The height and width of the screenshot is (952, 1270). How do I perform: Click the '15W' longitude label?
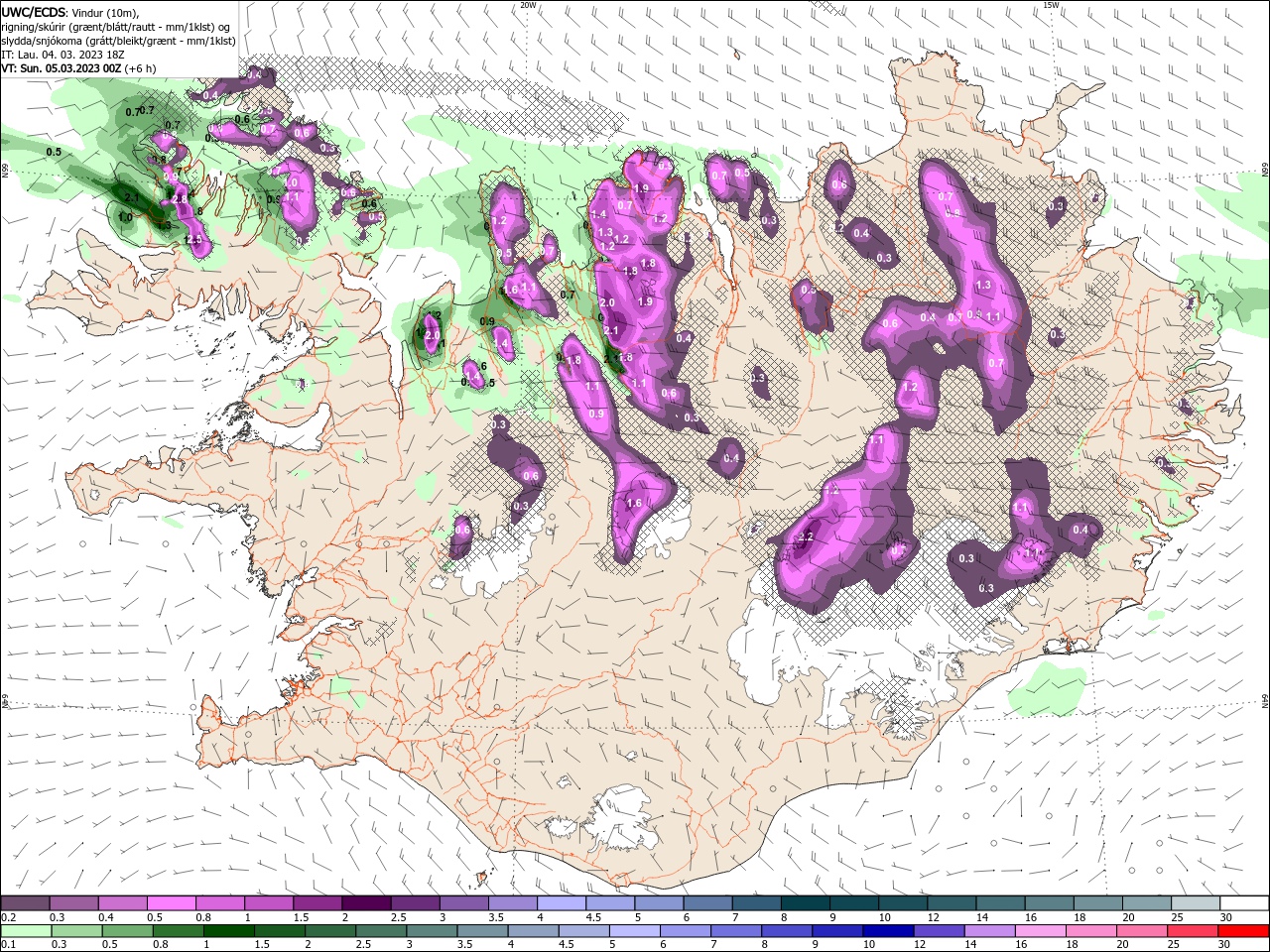click(1051, 5)
